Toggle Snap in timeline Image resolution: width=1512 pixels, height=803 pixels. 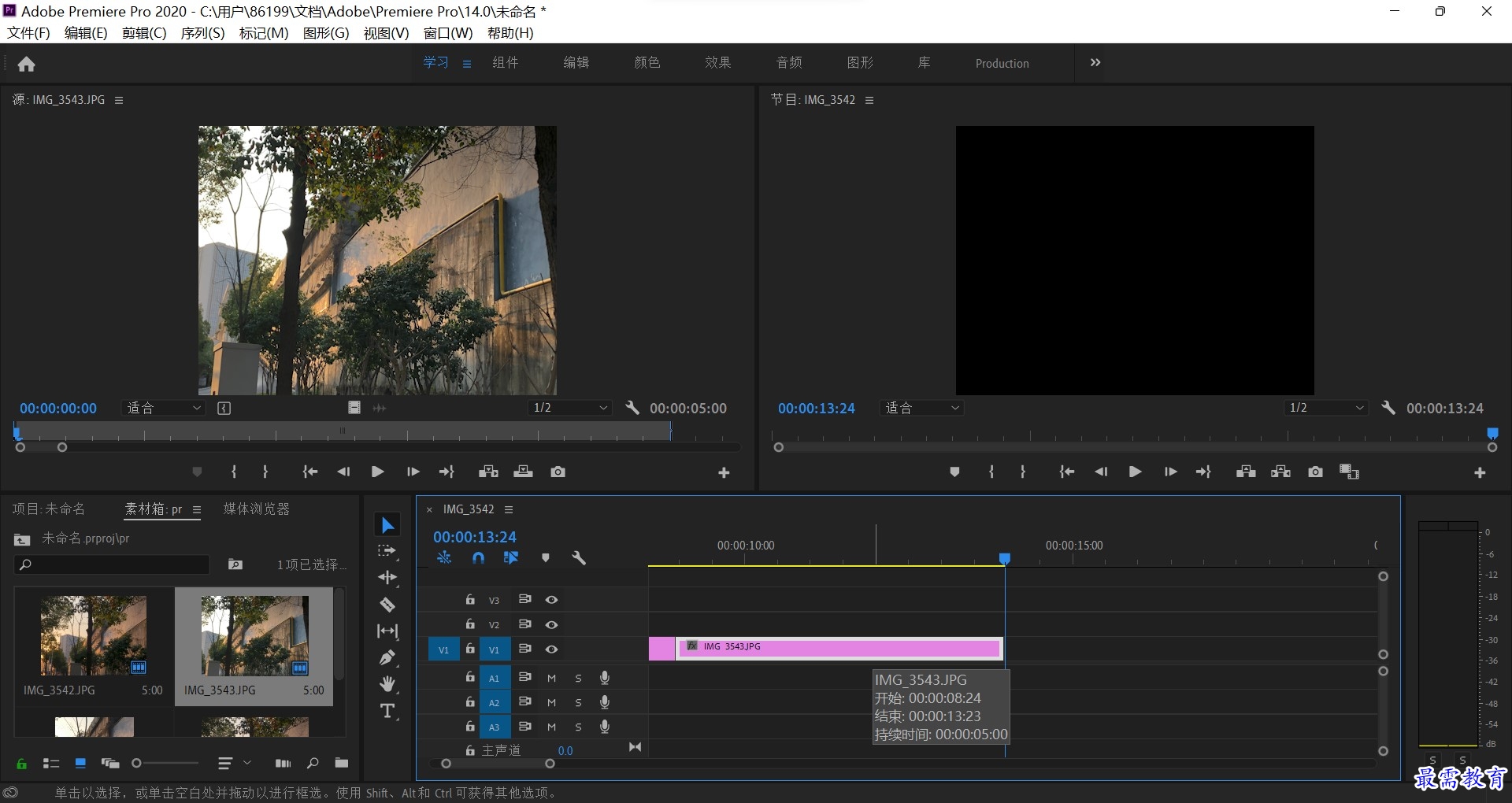478,557
